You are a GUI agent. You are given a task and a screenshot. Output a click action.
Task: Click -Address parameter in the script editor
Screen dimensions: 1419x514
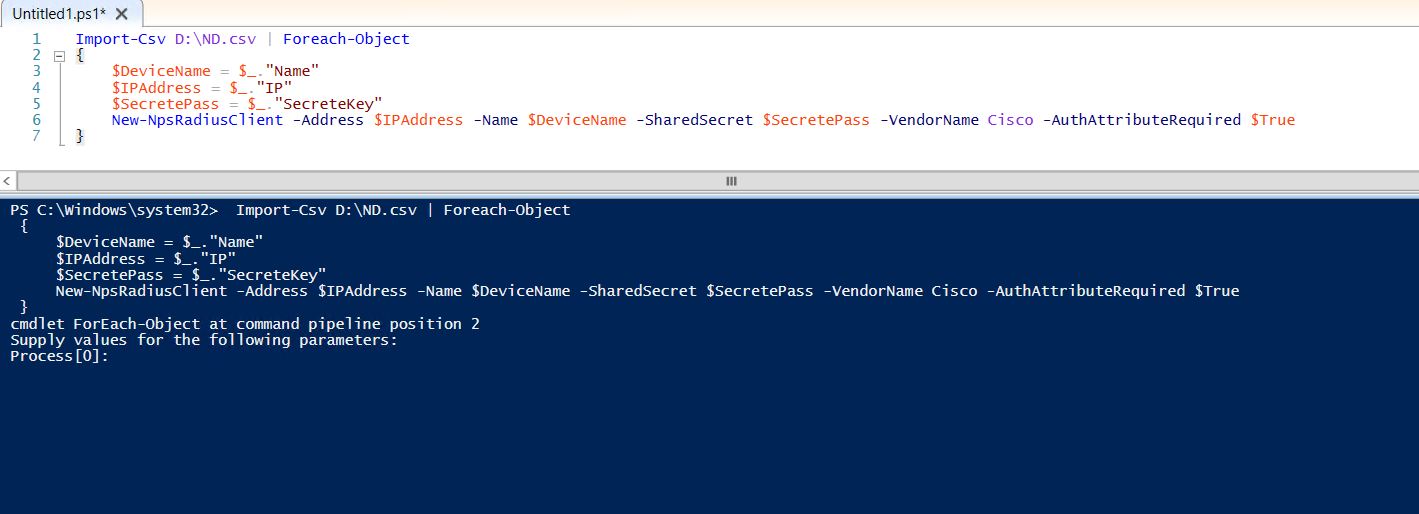click(x=328, y=120)
